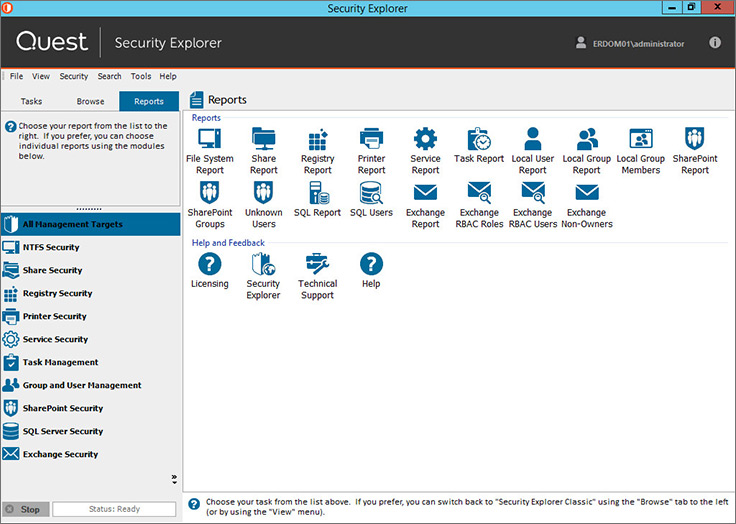Switch to the Browse tab
The height and width of the screenshot is (524, 736).
tap(90, 101)
